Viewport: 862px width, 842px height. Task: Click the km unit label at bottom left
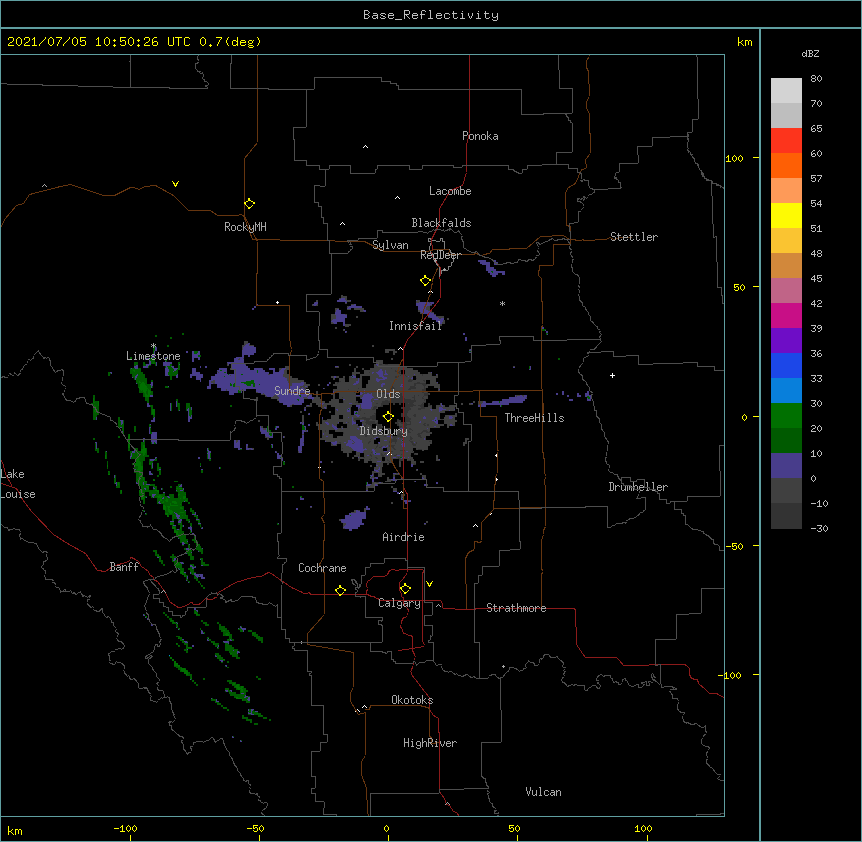click(15, 830)
